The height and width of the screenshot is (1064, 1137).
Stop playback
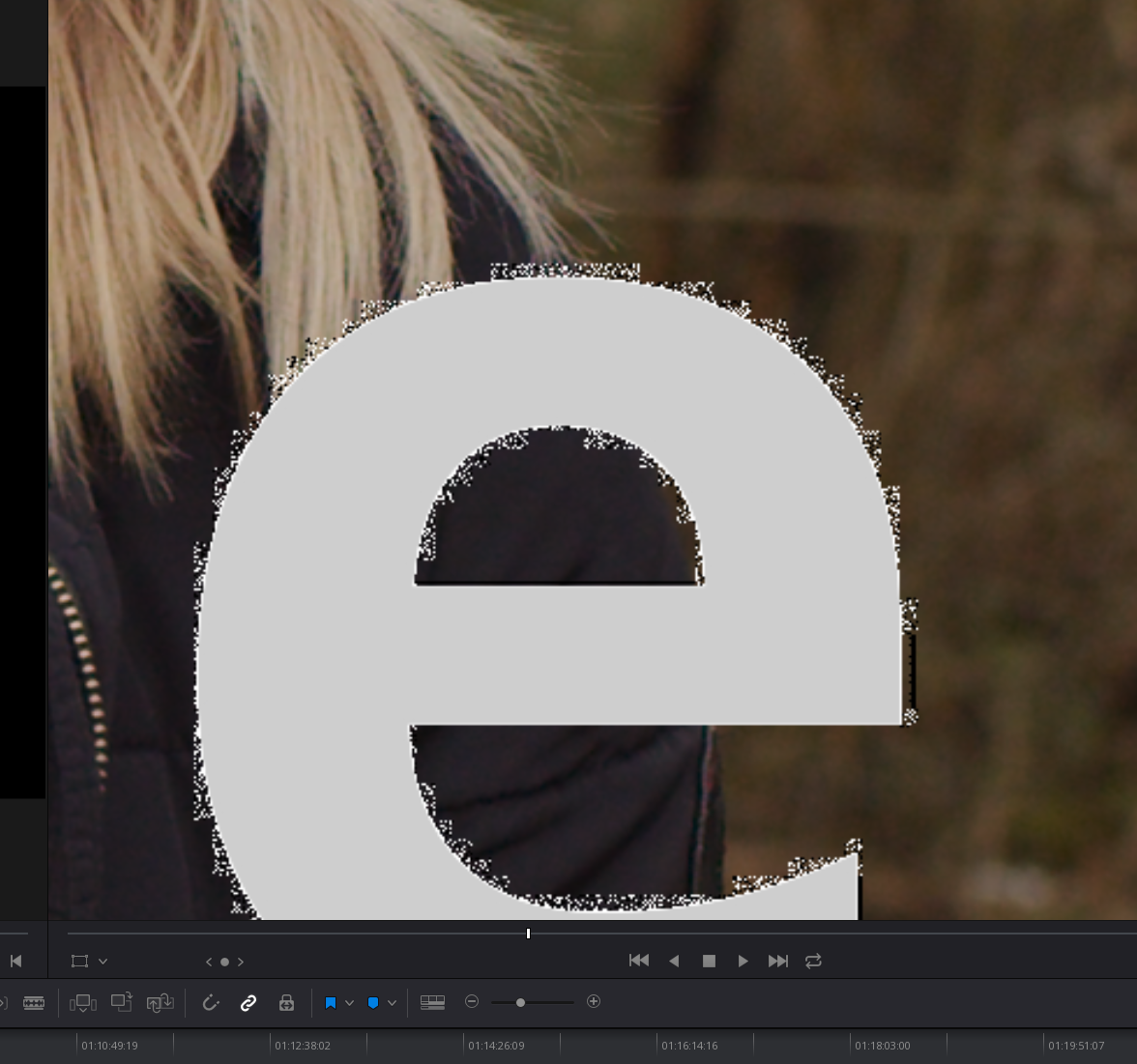710,961
